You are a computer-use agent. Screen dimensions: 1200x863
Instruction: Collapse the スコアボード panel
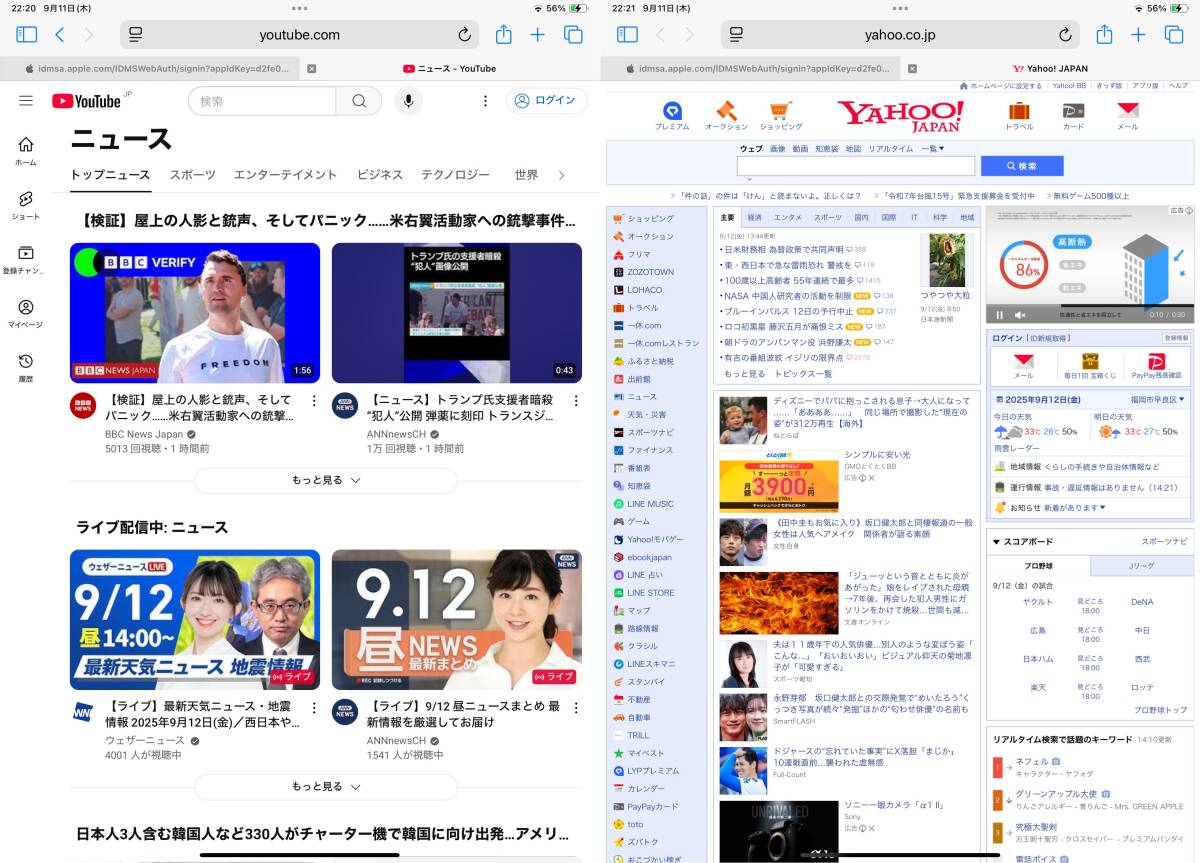pos(997,542)
